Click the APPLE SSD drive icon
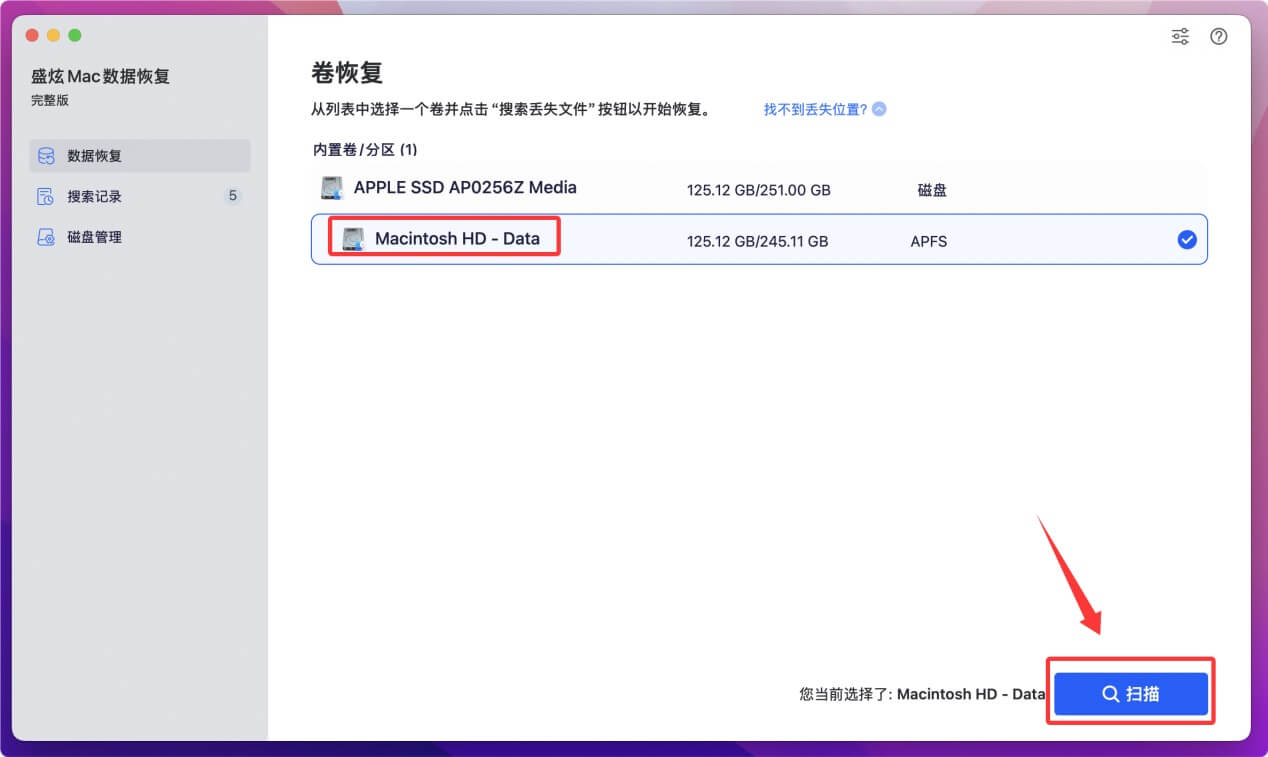Viewport: 1268px width, 757px height. 330,187
